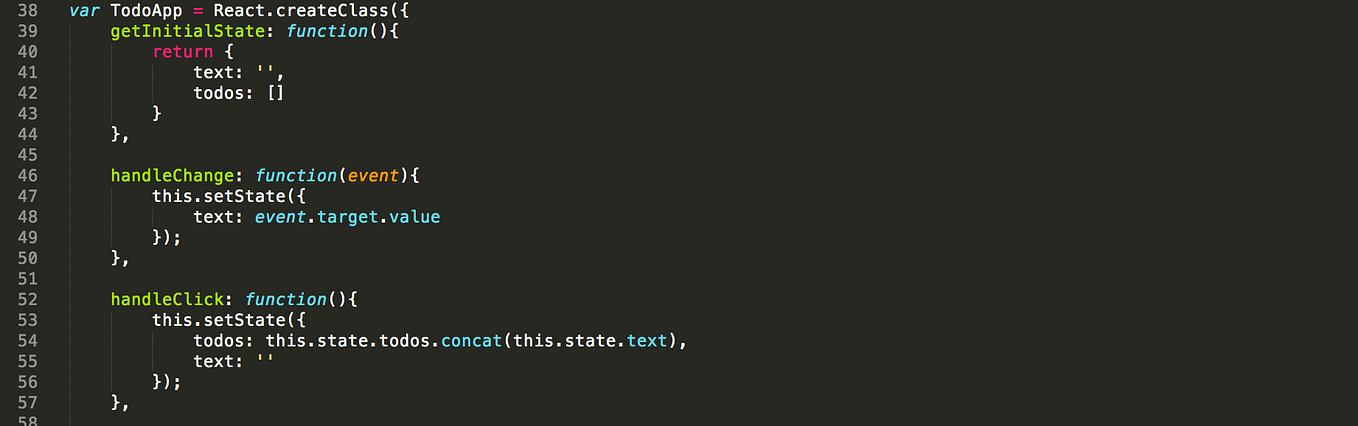Click line number 52 in the gutter
The image size is (1358, 426).
(x=28, y=300)
